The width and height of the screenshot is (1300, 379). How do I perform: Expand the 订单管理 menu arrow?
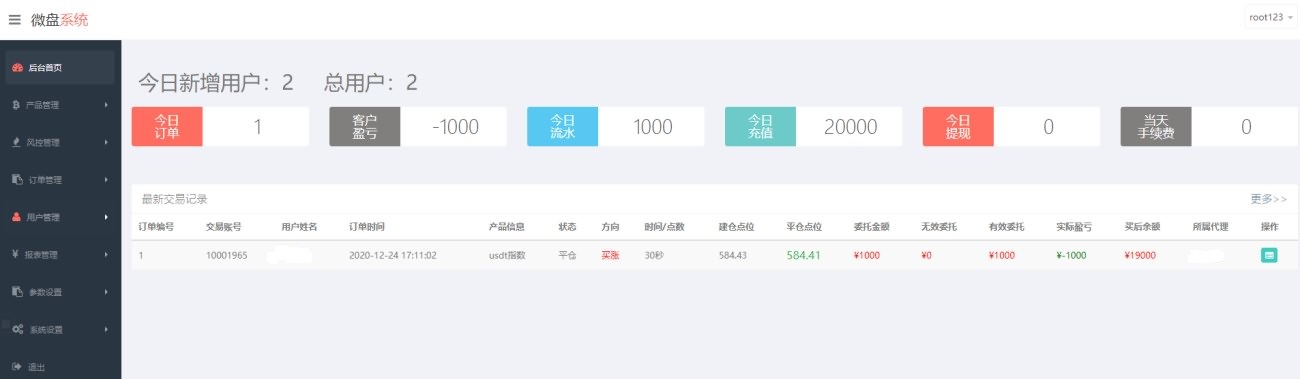pyautogui.click(x=106, y=180)
